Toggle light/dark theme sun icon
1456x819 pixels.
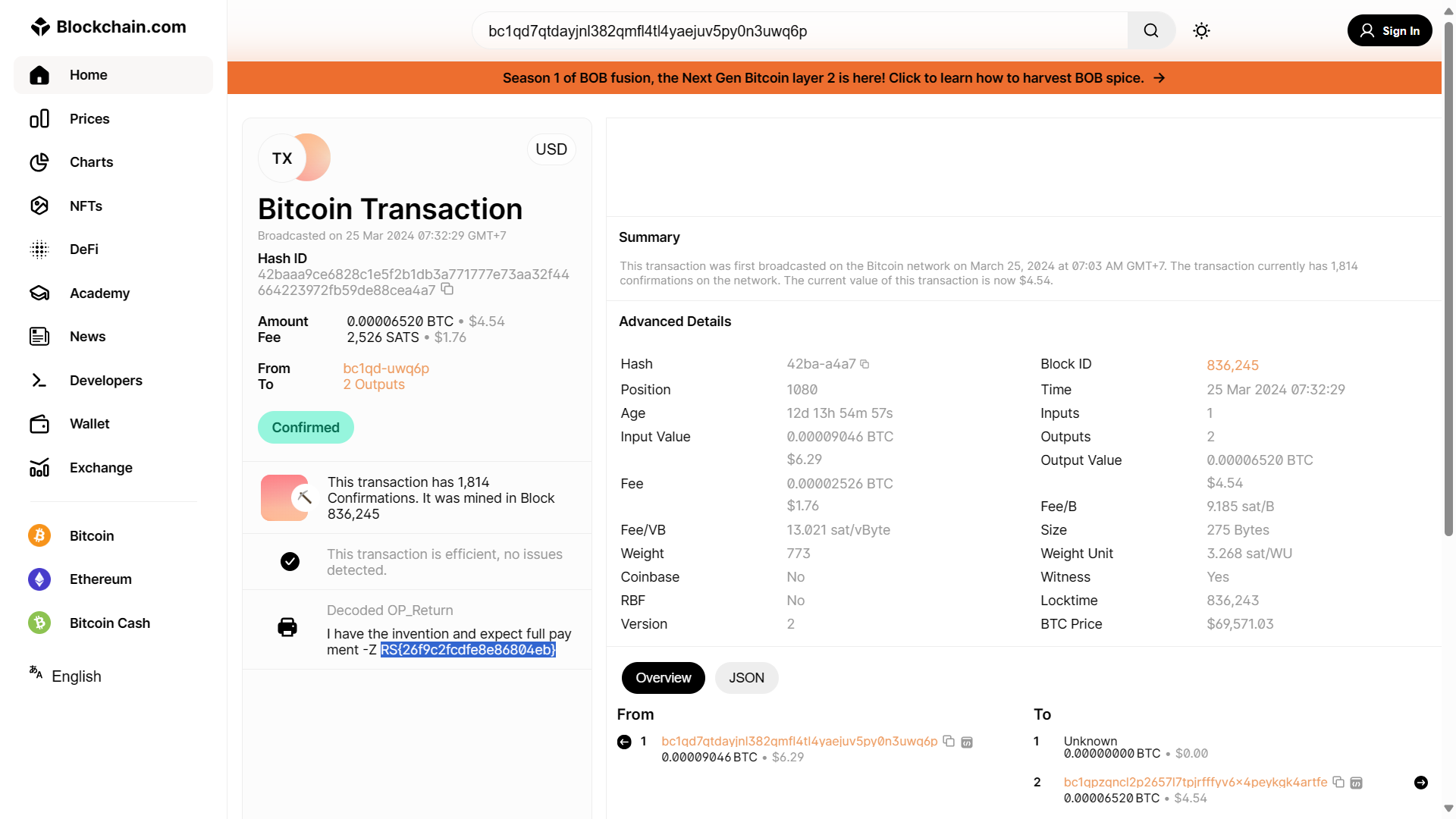(x=1201, y=31)
